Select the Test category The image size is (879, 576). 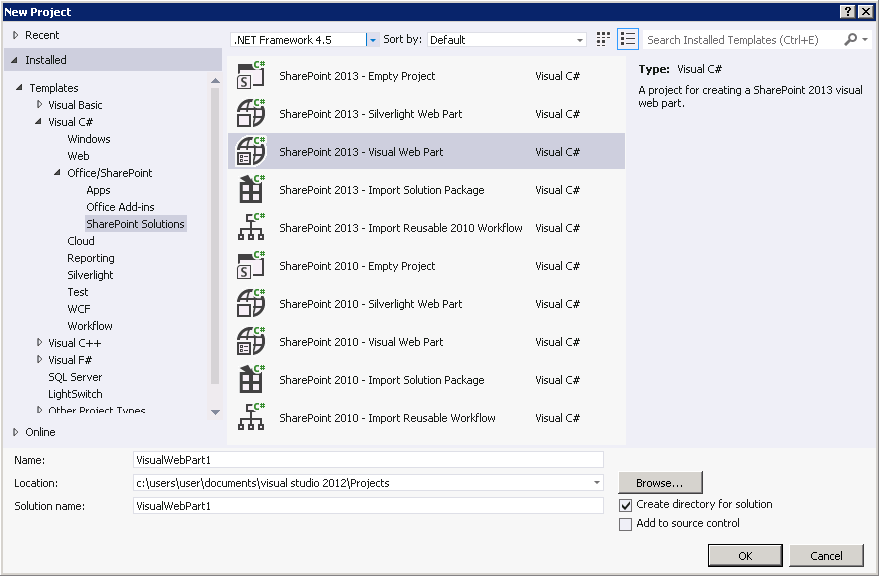[x=77, y=292]
